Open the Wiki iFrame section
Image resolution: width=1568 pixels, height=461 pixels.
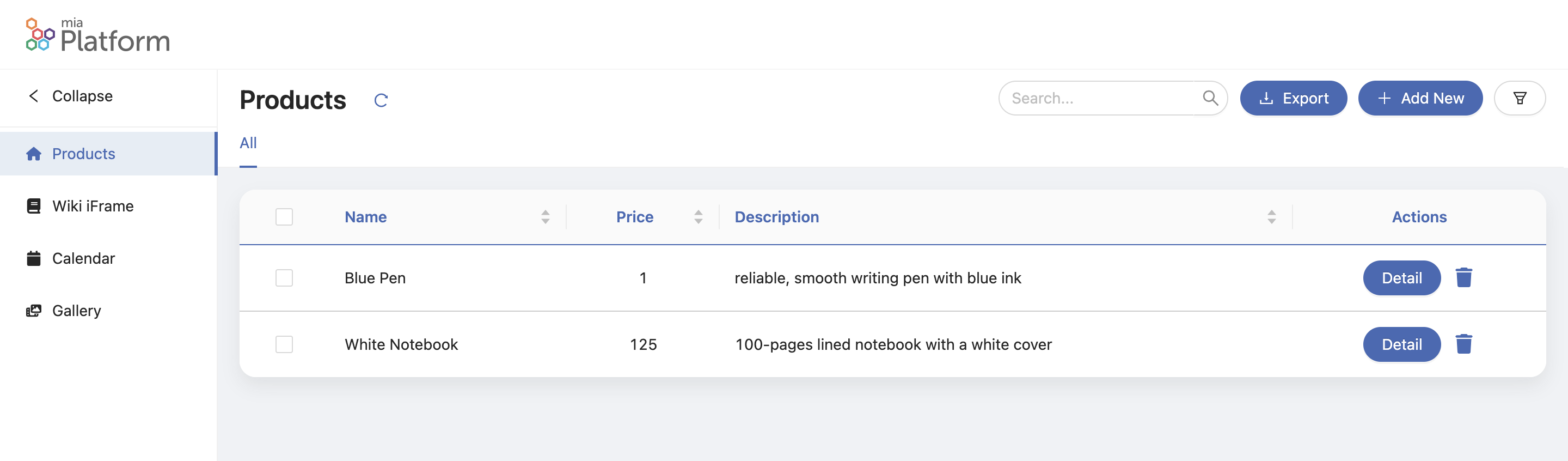pyautogui.click(x=93, y=206)
